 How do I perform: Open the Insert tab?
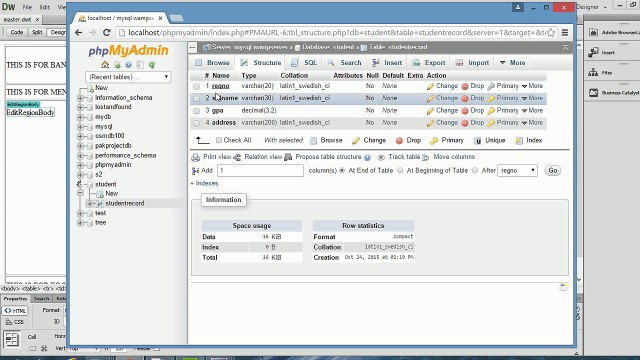pos(387,63)
